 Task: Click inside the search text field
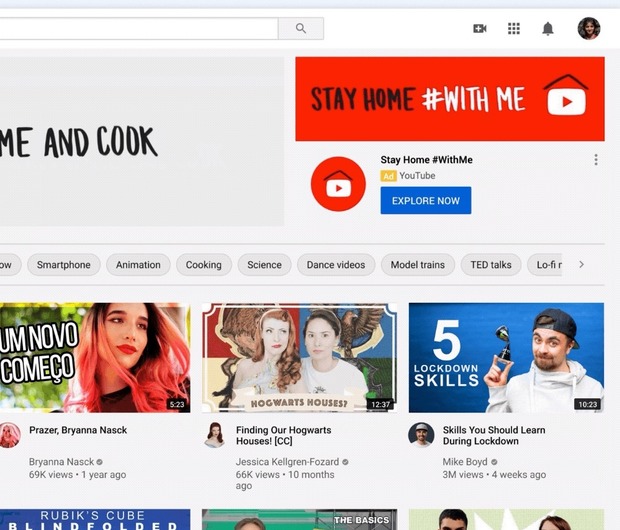[139, 28]
